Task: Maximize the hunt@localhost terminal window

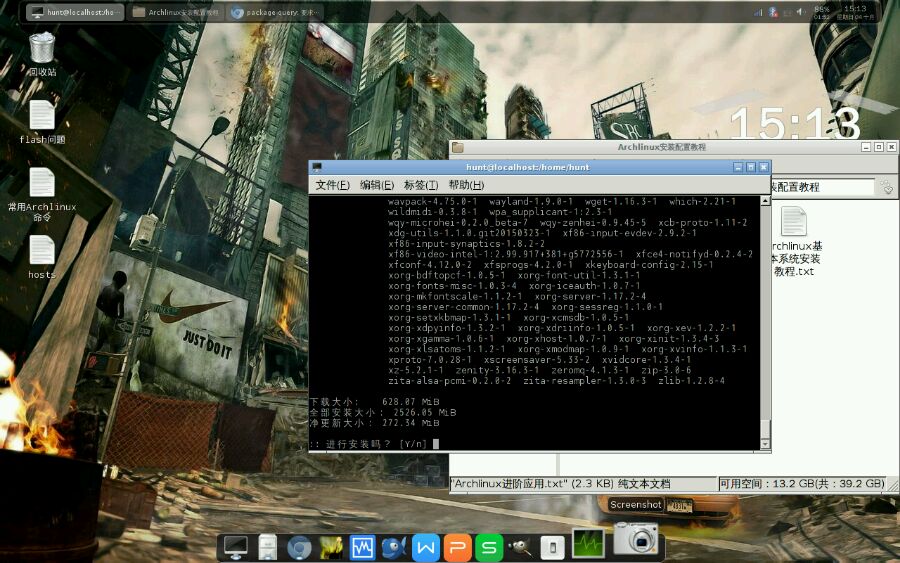Action: [x=751, y=167]
